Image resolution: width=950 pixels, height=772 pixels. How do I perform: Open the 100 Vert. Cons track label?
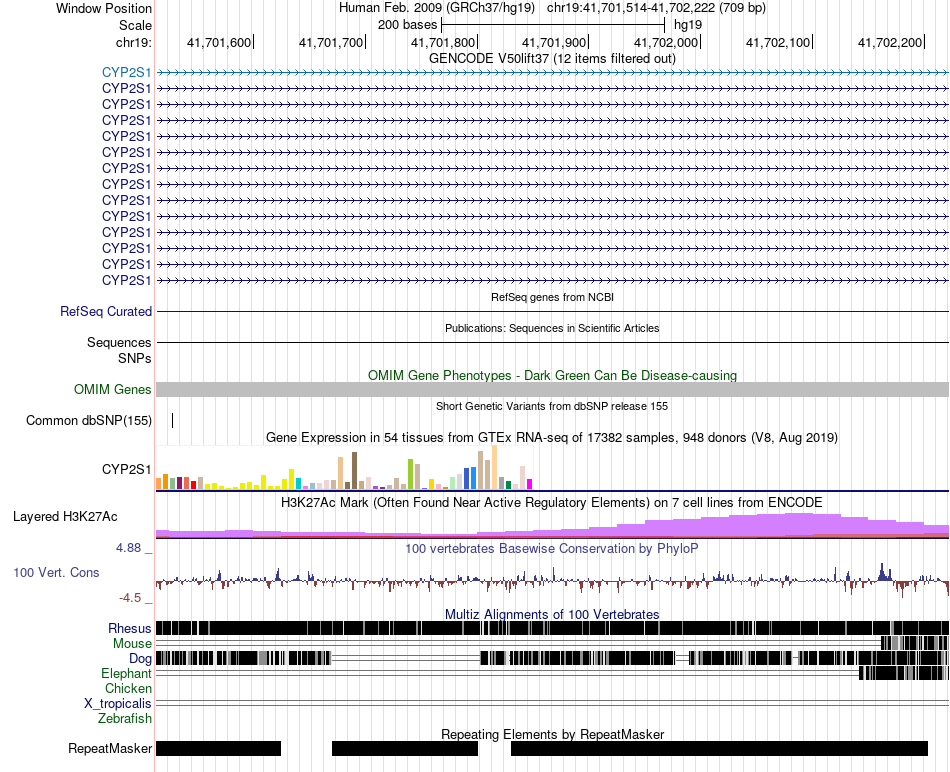click(x=56, y=573)
